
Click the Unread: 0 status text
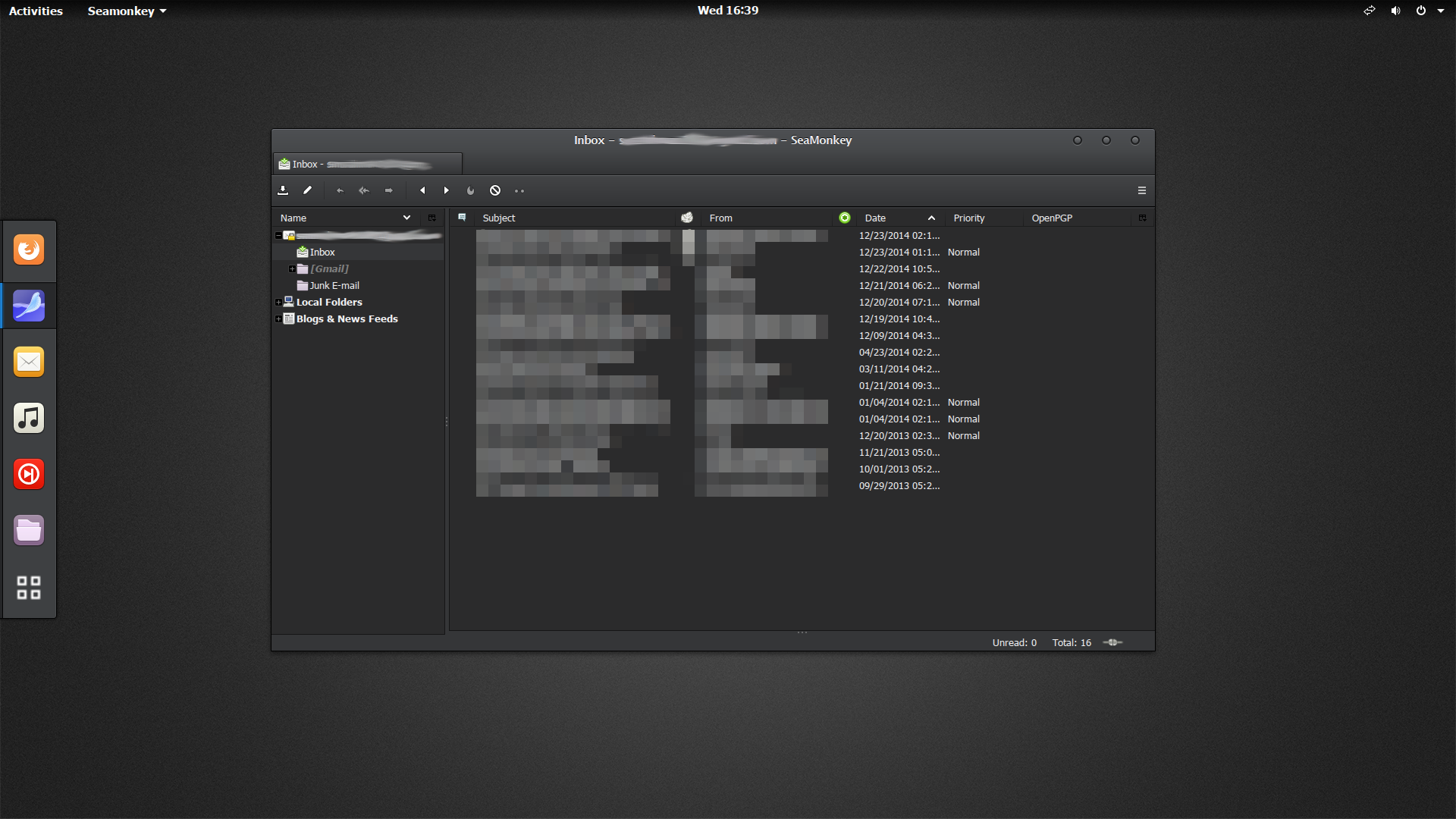[1014, 642]
